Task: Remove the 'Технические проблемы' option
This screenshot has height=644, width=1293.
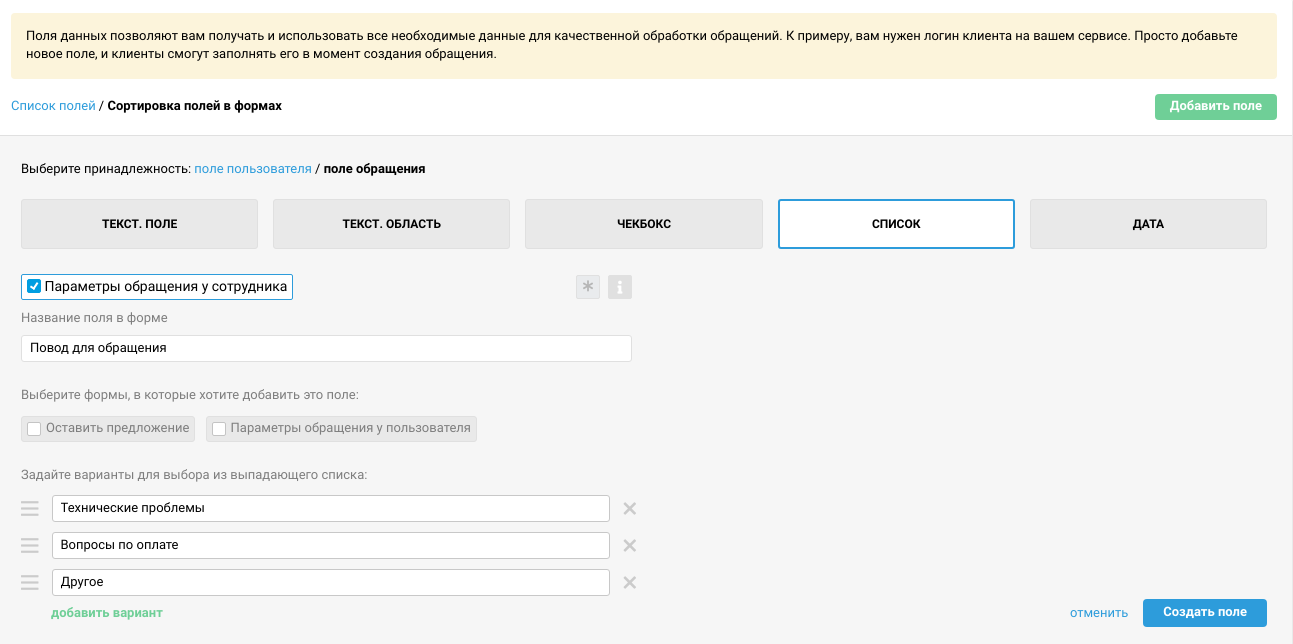Action: click(x=630, y=508)
